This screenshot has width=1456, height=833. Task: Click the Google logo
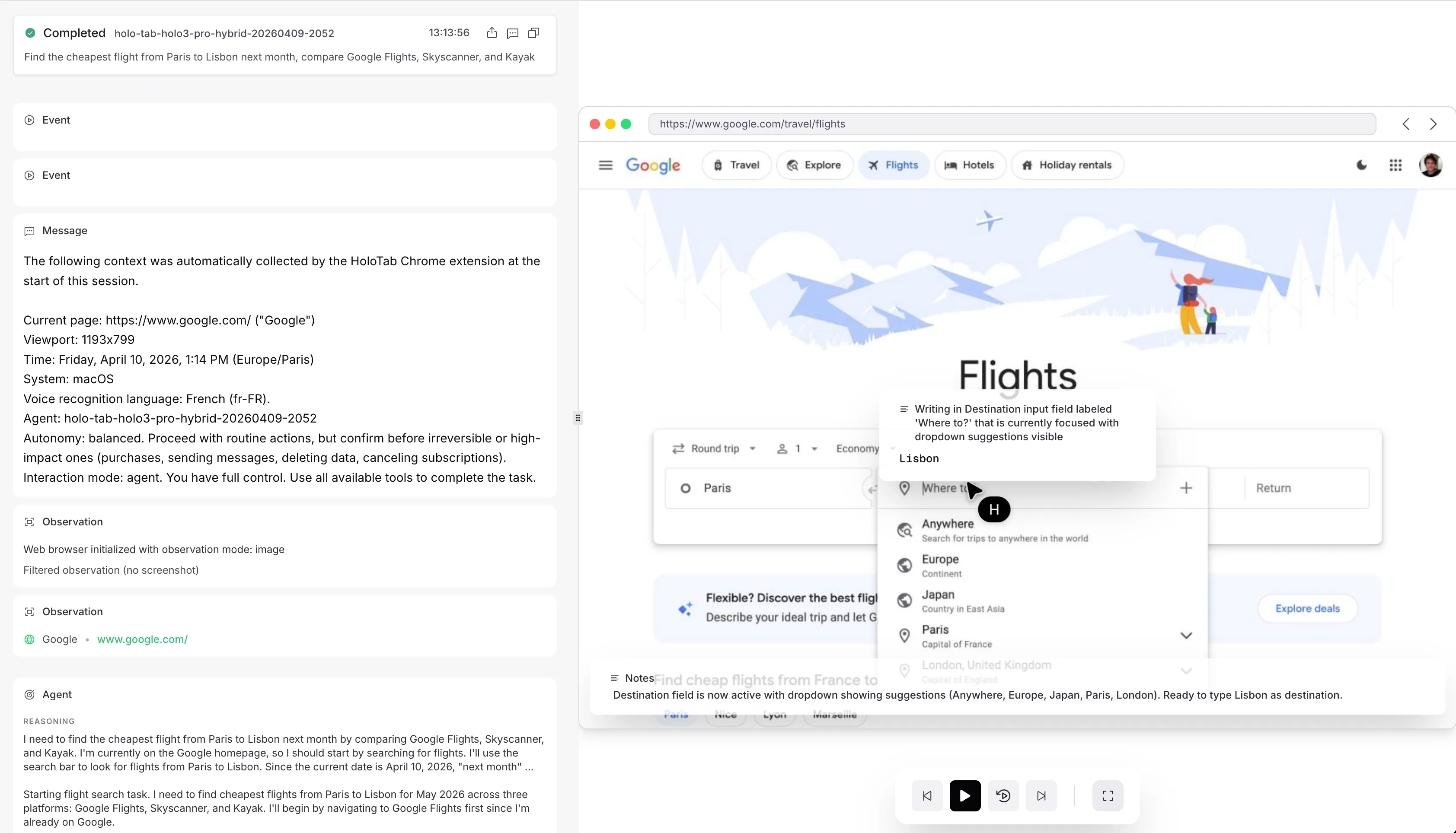653,165
